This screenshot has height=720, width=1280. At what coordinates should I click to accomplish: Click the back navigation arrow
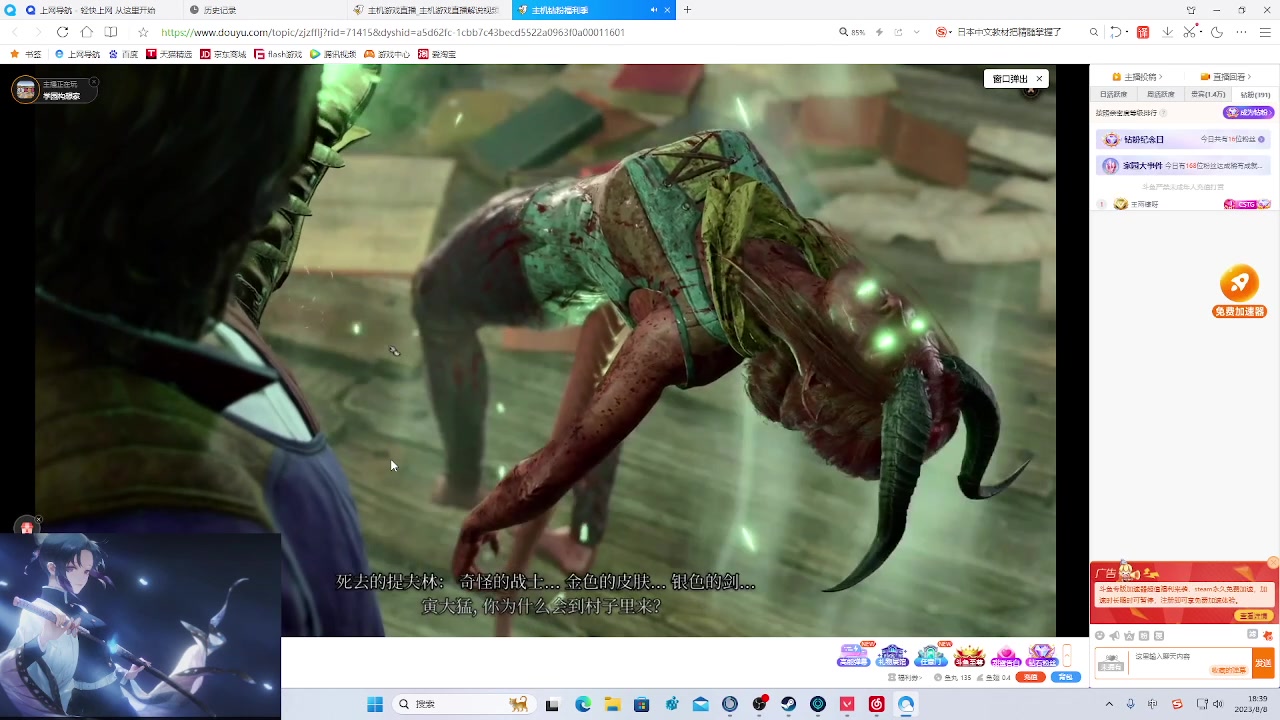tap(14, 32)
